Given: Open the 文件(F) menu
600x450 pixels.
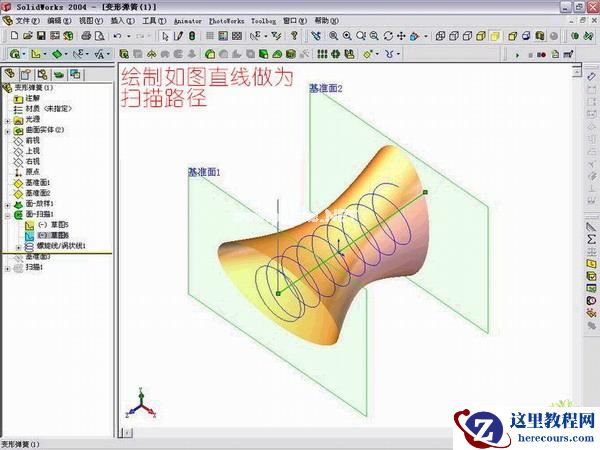Looking at the screenshot, I should (x=27, y=21).
